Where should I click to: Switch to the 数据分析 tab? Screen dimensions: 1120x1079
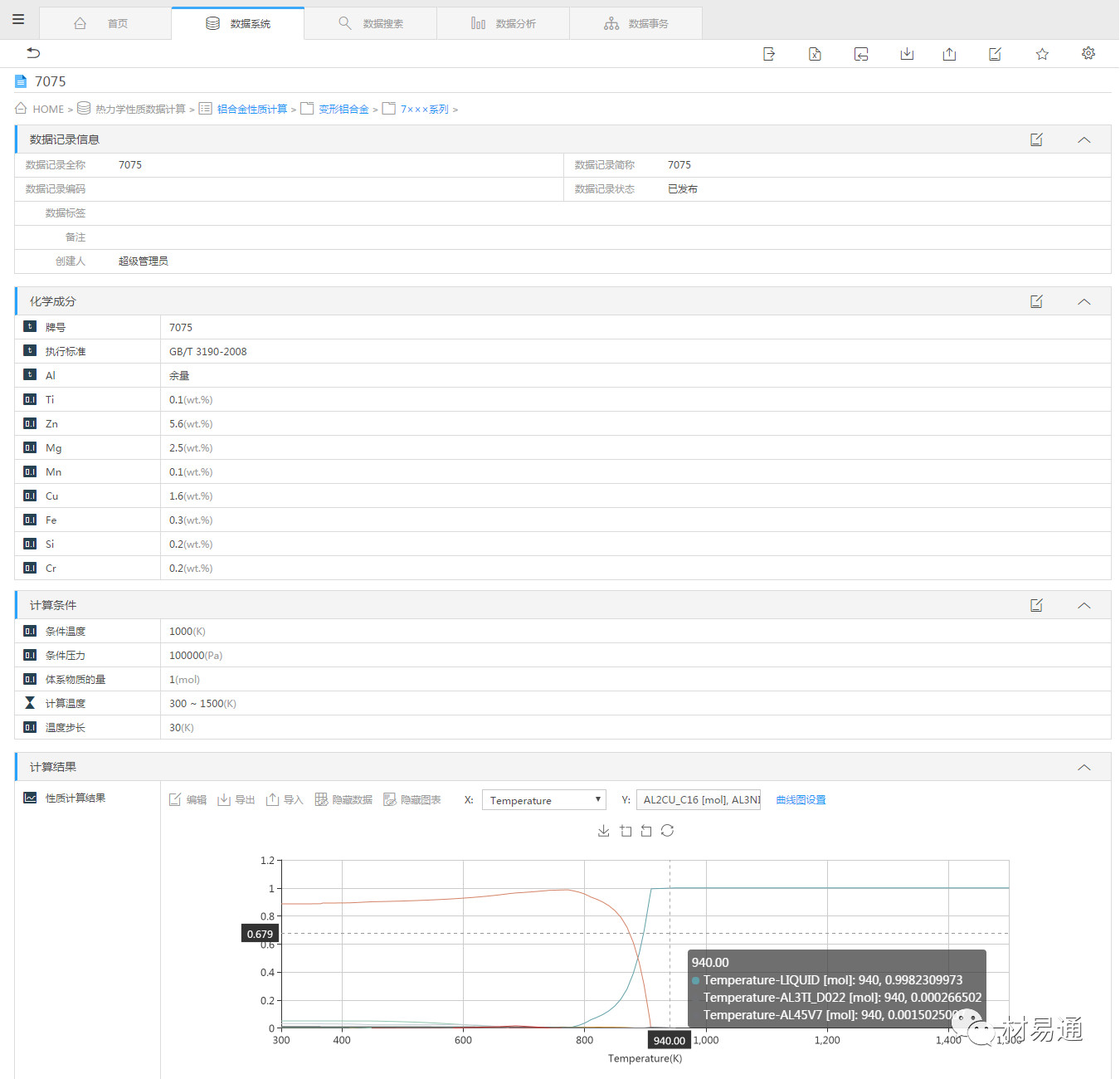point(504,23)
